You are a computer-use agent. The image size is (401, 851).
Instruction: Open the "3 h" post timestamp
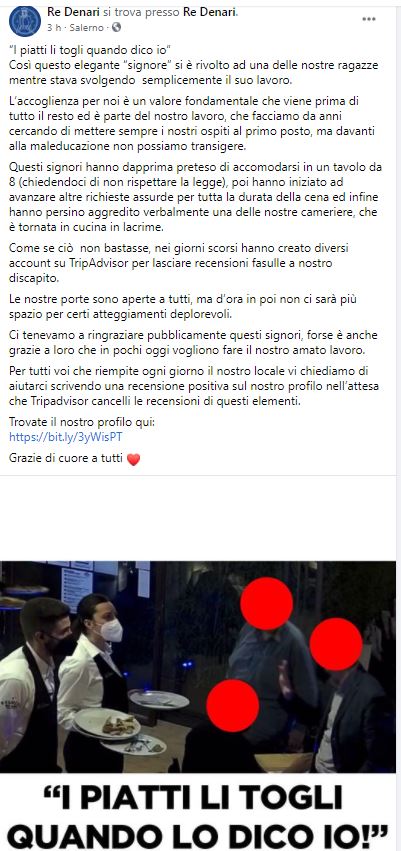pyautogui.click(x=53, y=27)
